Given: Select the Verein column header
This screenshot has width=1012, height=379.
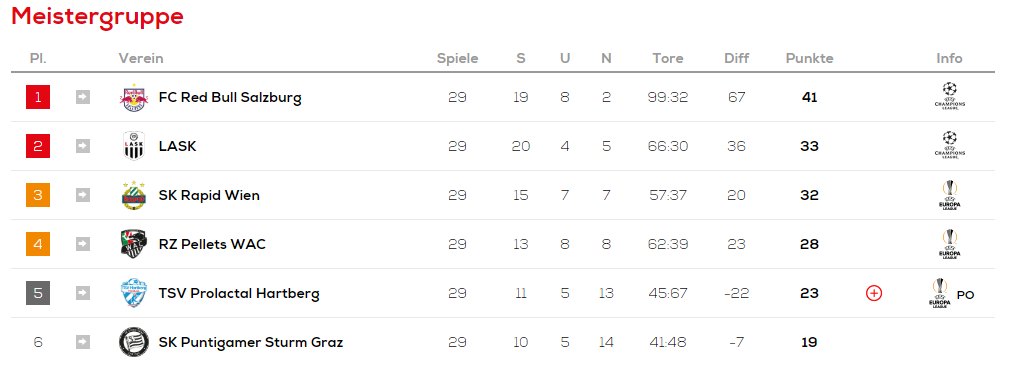Looking at the screenshot, I should (141, 58).
